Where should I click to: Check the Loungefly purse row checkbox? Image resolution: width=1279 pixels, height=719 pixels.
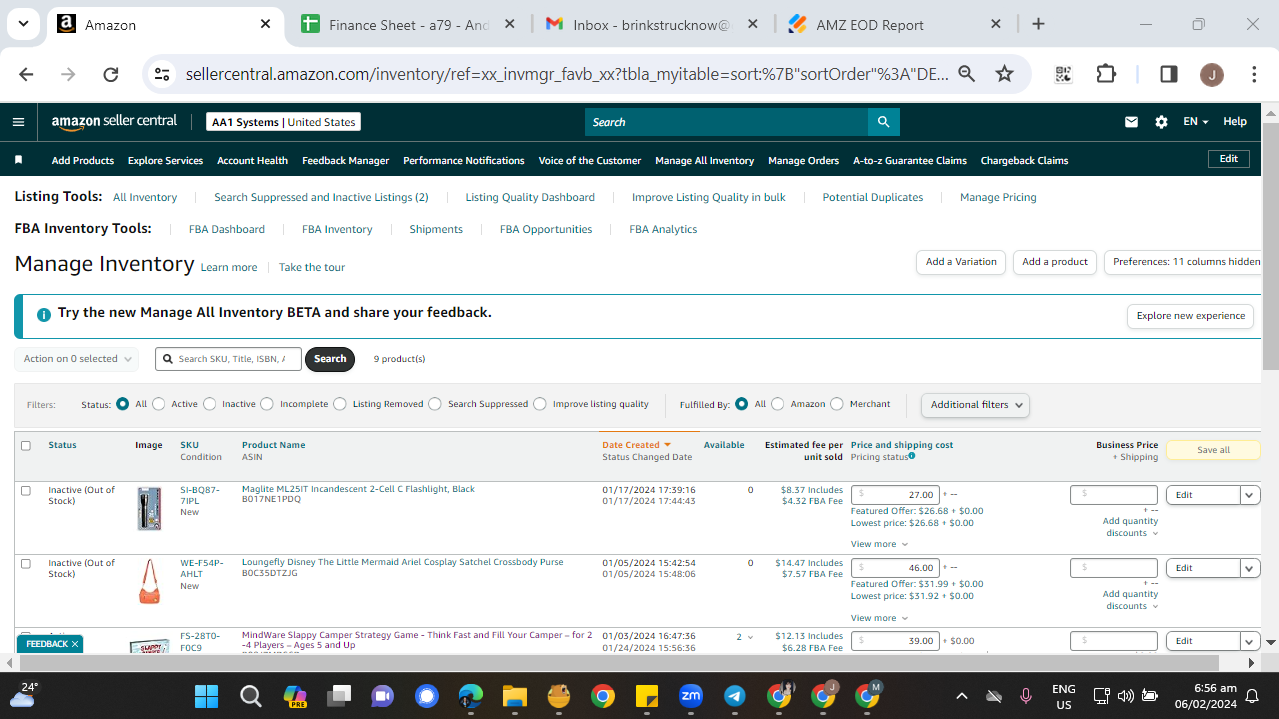tap(26, 564)
